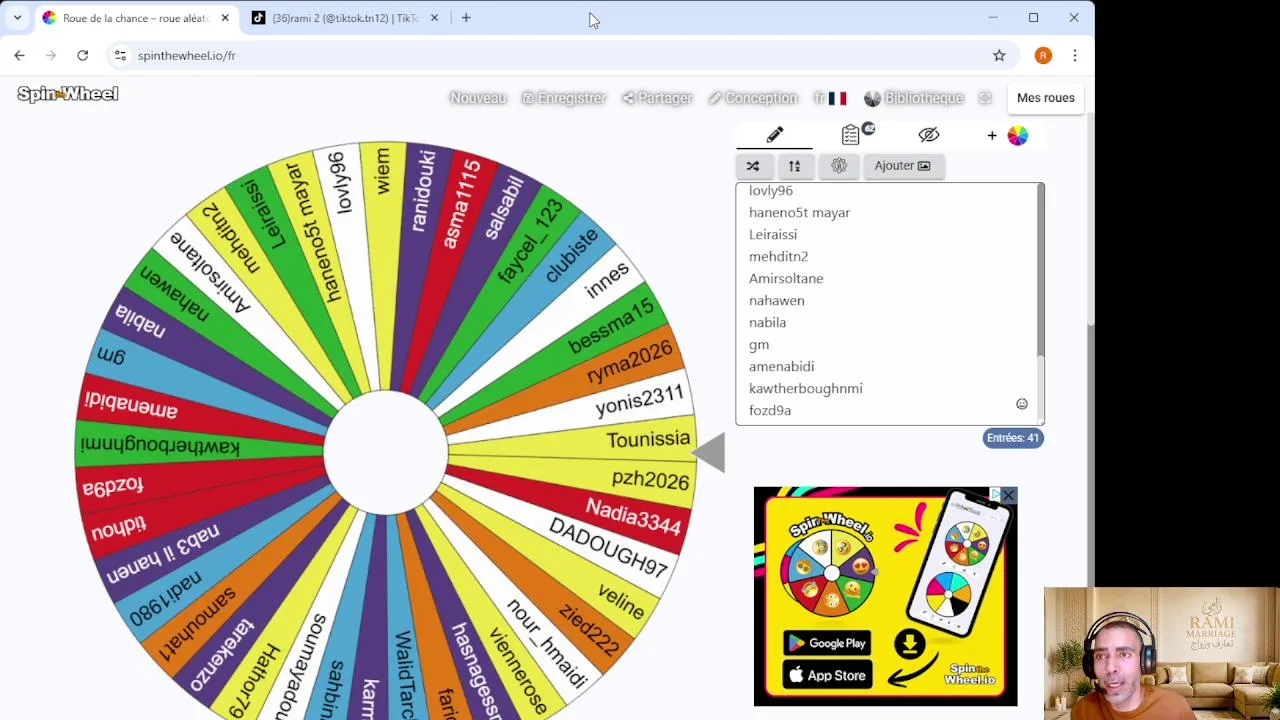Go back in browser history
1280x720 pixels.
click(19, 56)
